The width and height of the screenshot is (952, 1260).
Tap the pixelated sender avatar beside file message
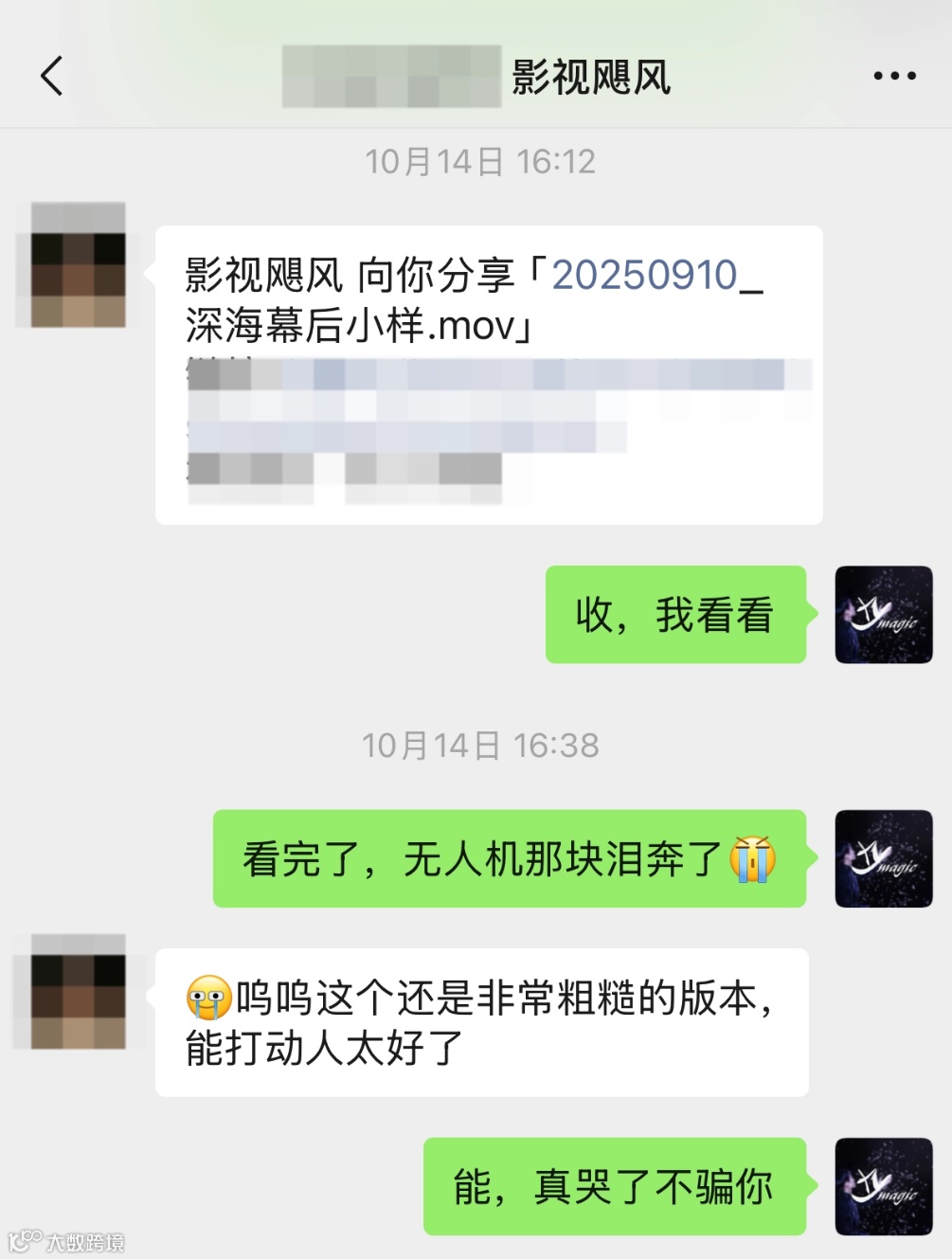point(79,264)
